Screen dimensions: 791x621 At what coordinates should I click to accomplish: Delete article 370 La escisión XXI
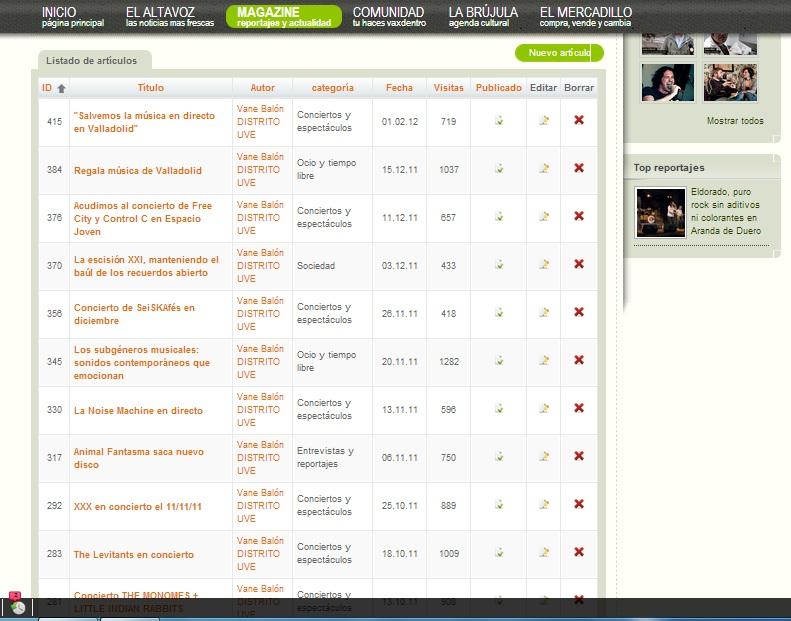(x=579, y=264)
